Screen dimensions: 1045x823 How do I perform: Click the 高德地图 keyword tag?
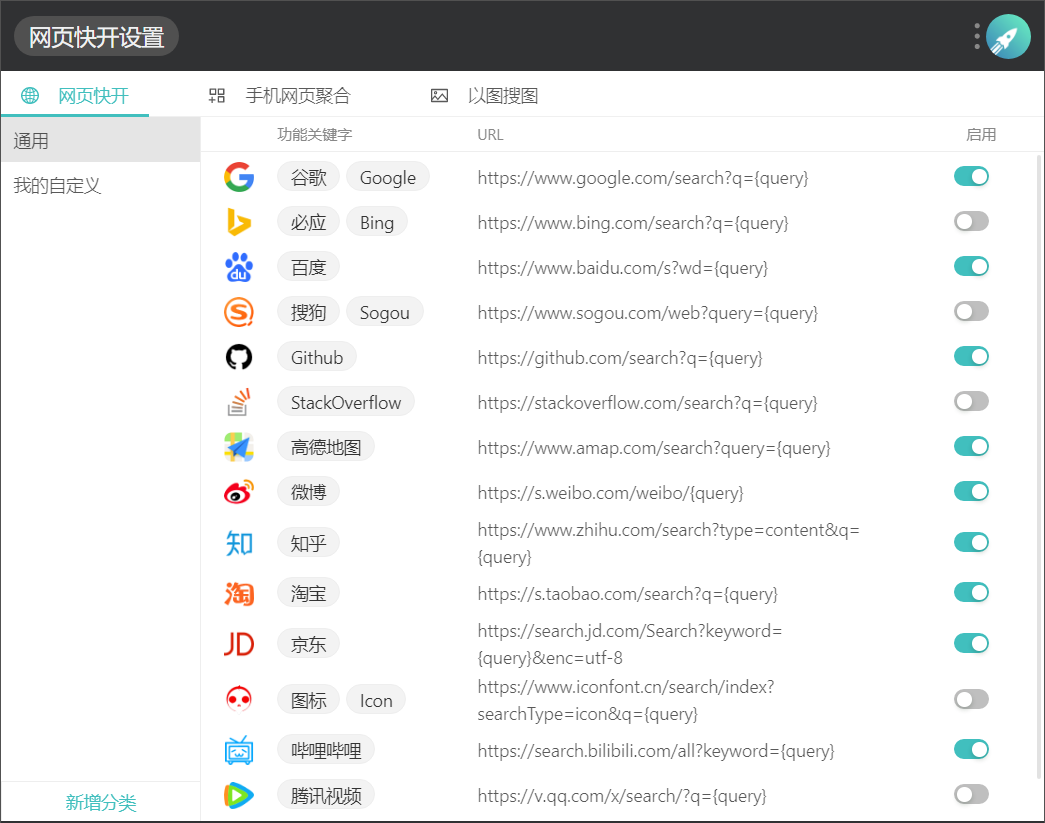[x=326, y=447]
